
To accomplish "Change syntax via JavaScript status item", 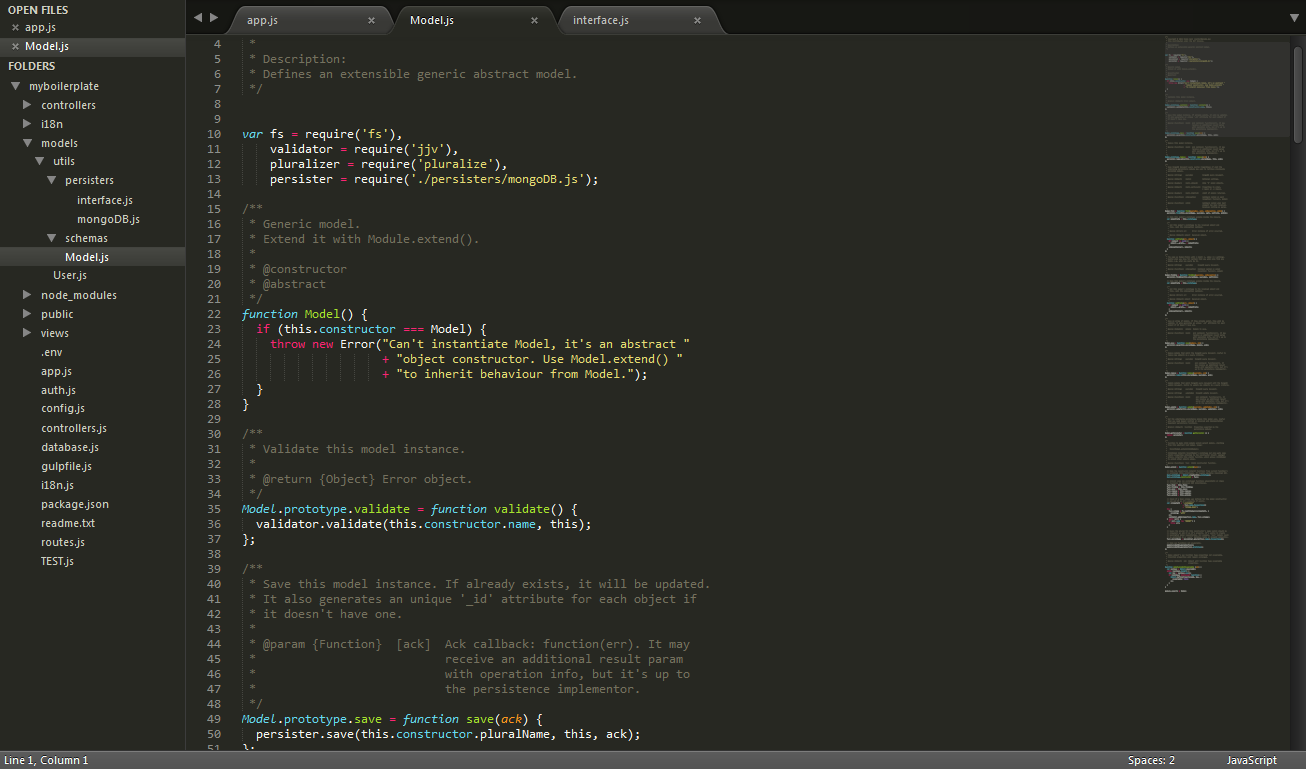I will click(1251, 760).
